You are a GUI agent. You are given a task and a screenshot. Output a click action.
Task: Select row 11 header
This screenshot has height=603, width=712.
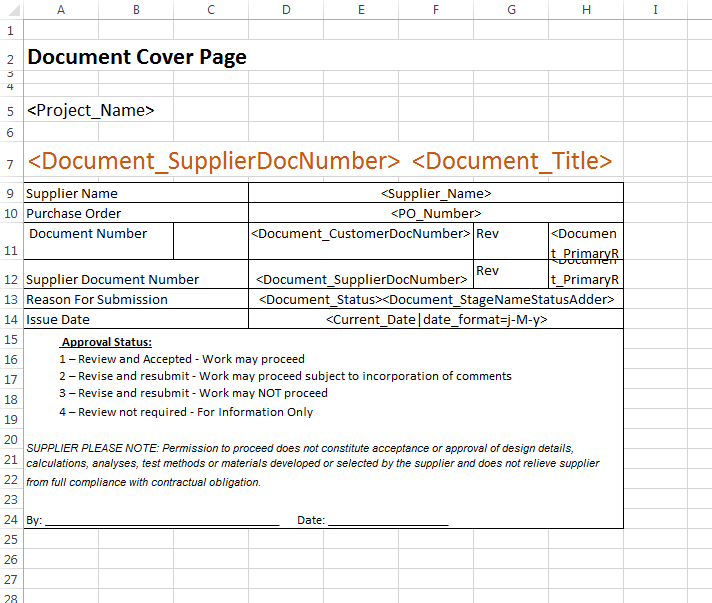click(x=11, y=241)
